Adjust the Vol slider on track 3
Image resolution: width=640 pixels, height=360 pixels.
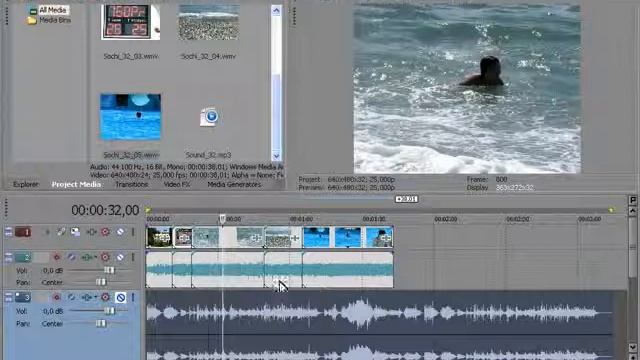109,311
